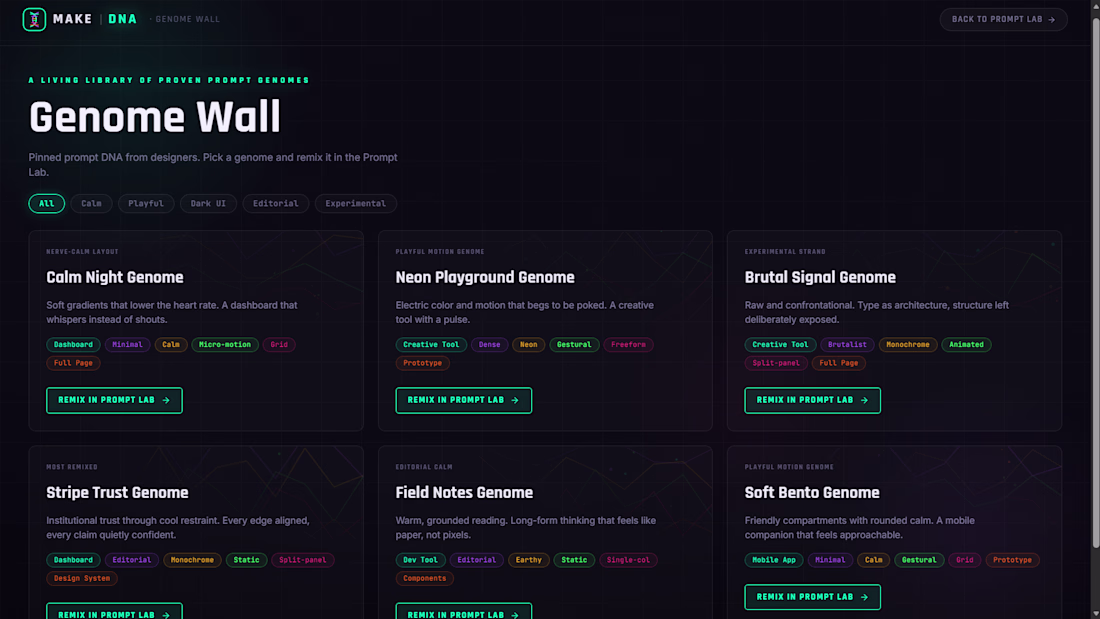Click Gestural tag on Soft Bento card
The height and width of the screenshot is (619, 1100).
click(919, 560)
